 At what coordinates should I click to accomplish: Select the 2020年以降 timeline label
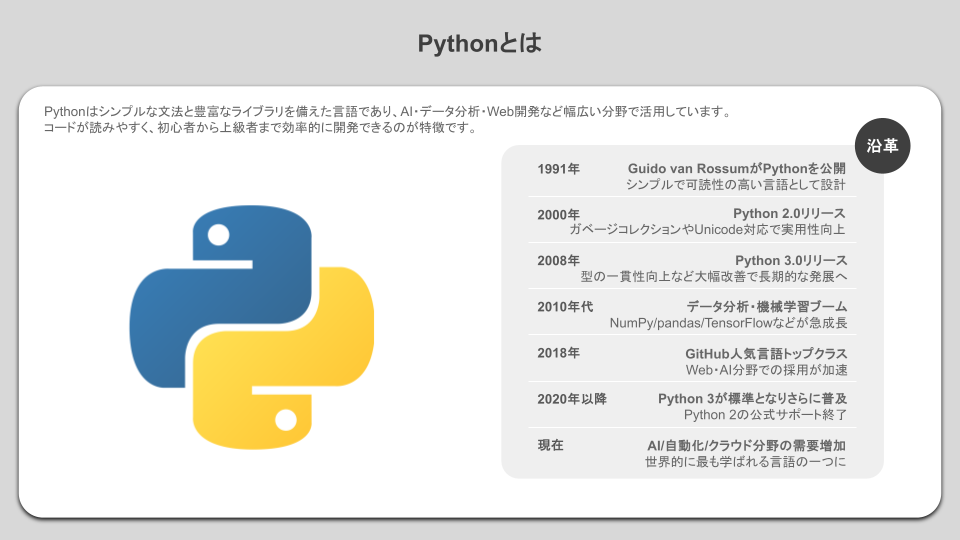coord(572,399)
